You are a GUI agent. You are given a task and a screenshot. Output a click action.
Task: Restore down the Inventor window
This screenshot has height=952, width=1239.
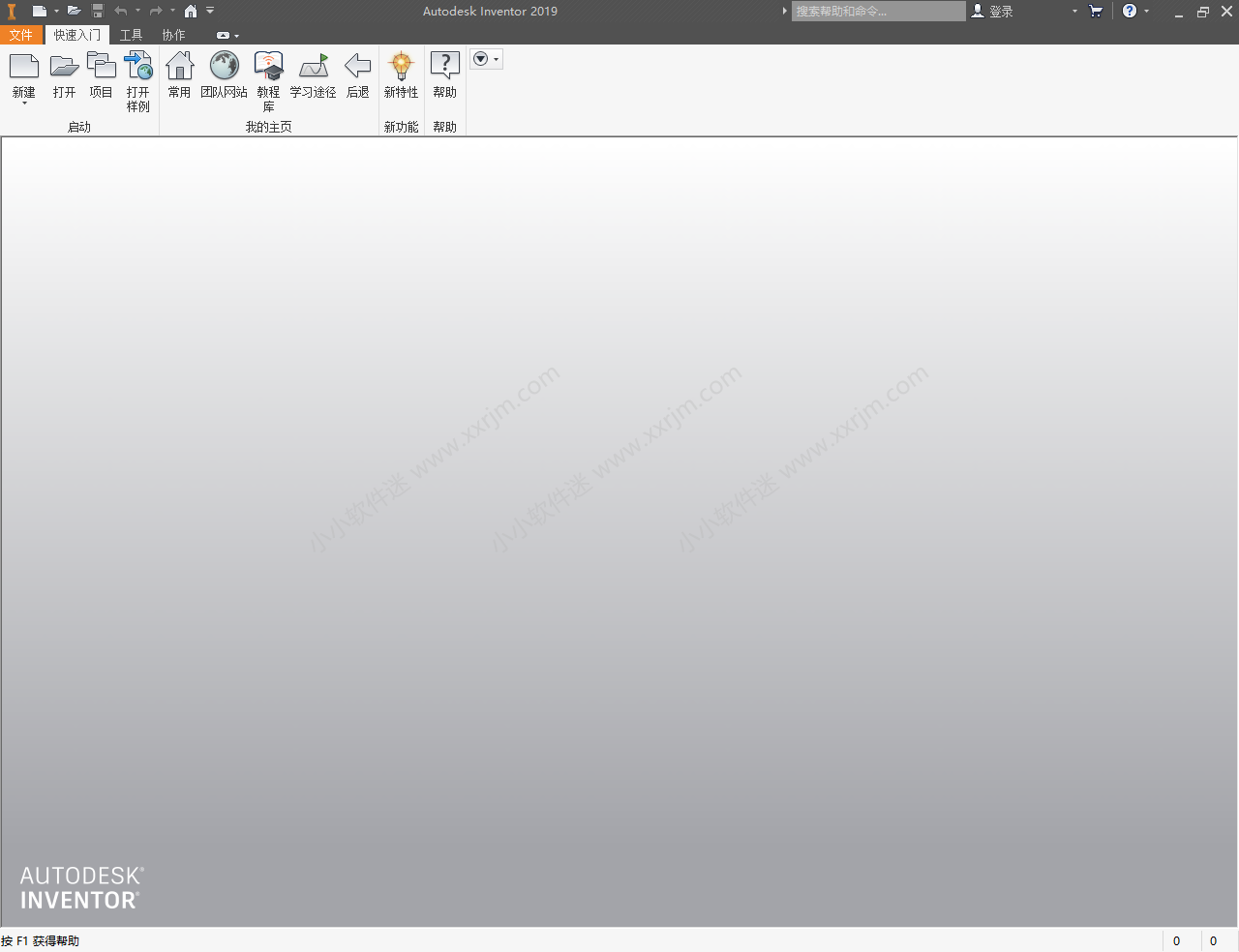coord(1203,13)
